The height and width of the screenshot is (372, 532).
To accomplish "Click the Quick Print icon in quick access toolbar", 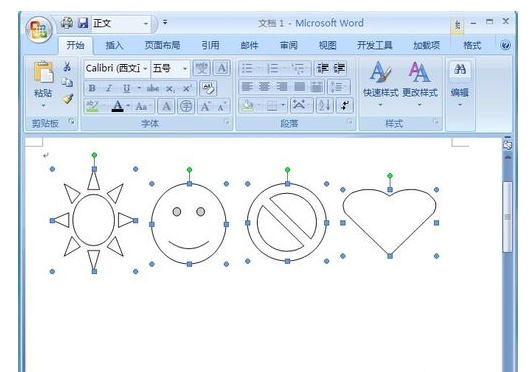I will [x=67, y=23].
